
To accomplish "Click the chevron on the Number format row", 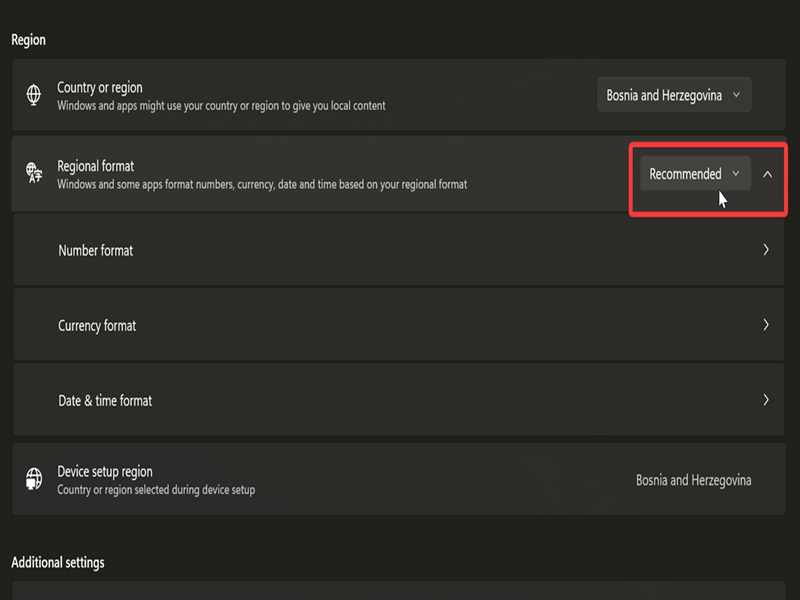I will (x=768, y=250).
